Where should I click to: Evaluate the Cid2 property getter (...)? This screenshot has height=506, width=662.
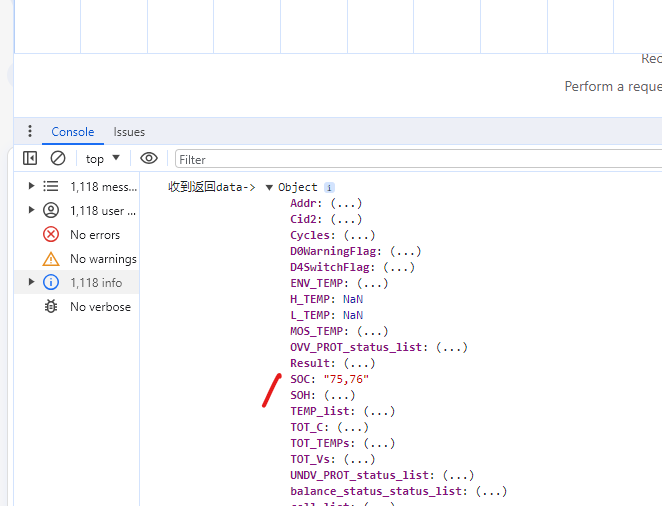coord(346,219)
